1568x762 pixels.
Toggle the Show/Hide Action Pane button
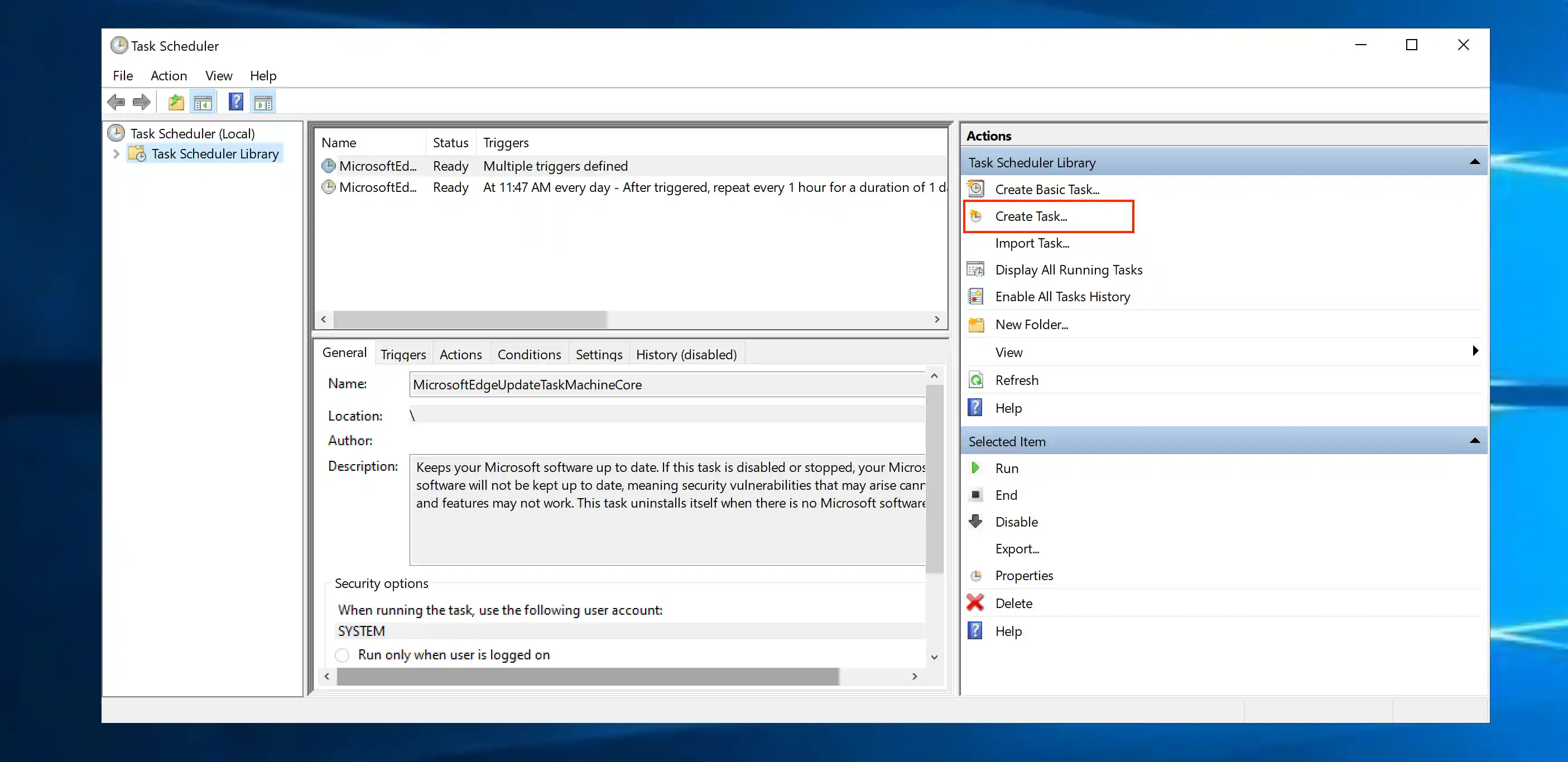(x=263, y=101)
